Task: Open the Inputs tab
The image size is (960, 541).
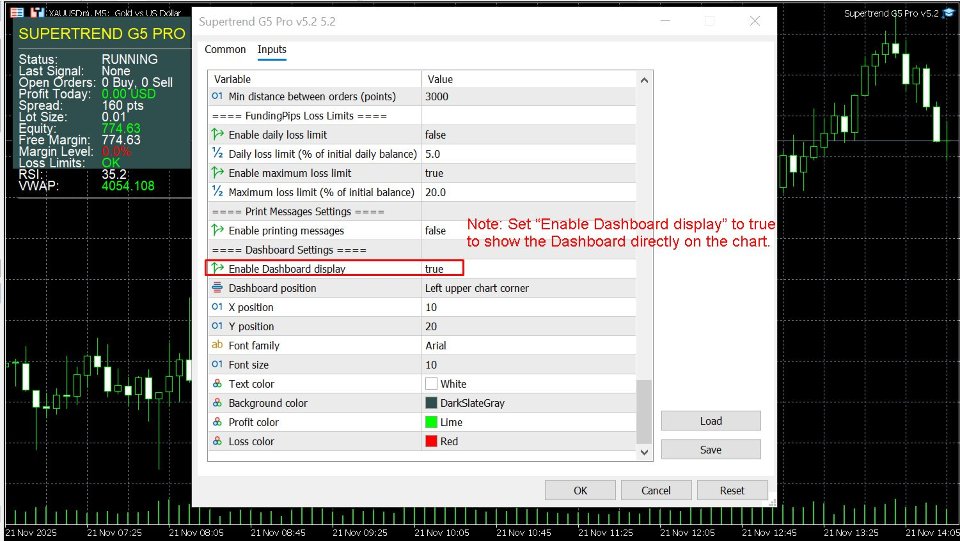Action: tap(272, 50)
